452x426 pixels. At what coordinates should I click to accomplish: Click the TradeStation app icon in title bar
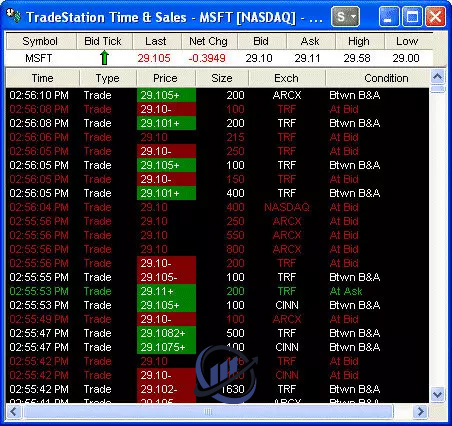(x=13, y=16)
